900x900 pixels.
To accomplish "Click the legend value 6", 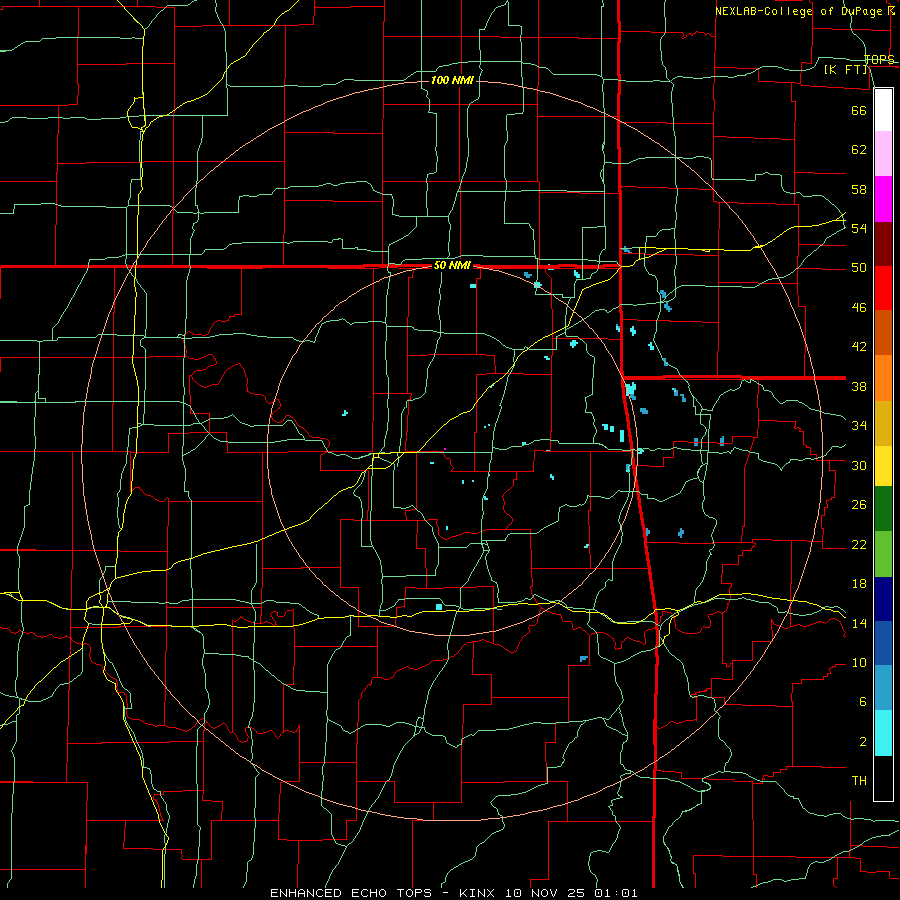I will point(862,702).
